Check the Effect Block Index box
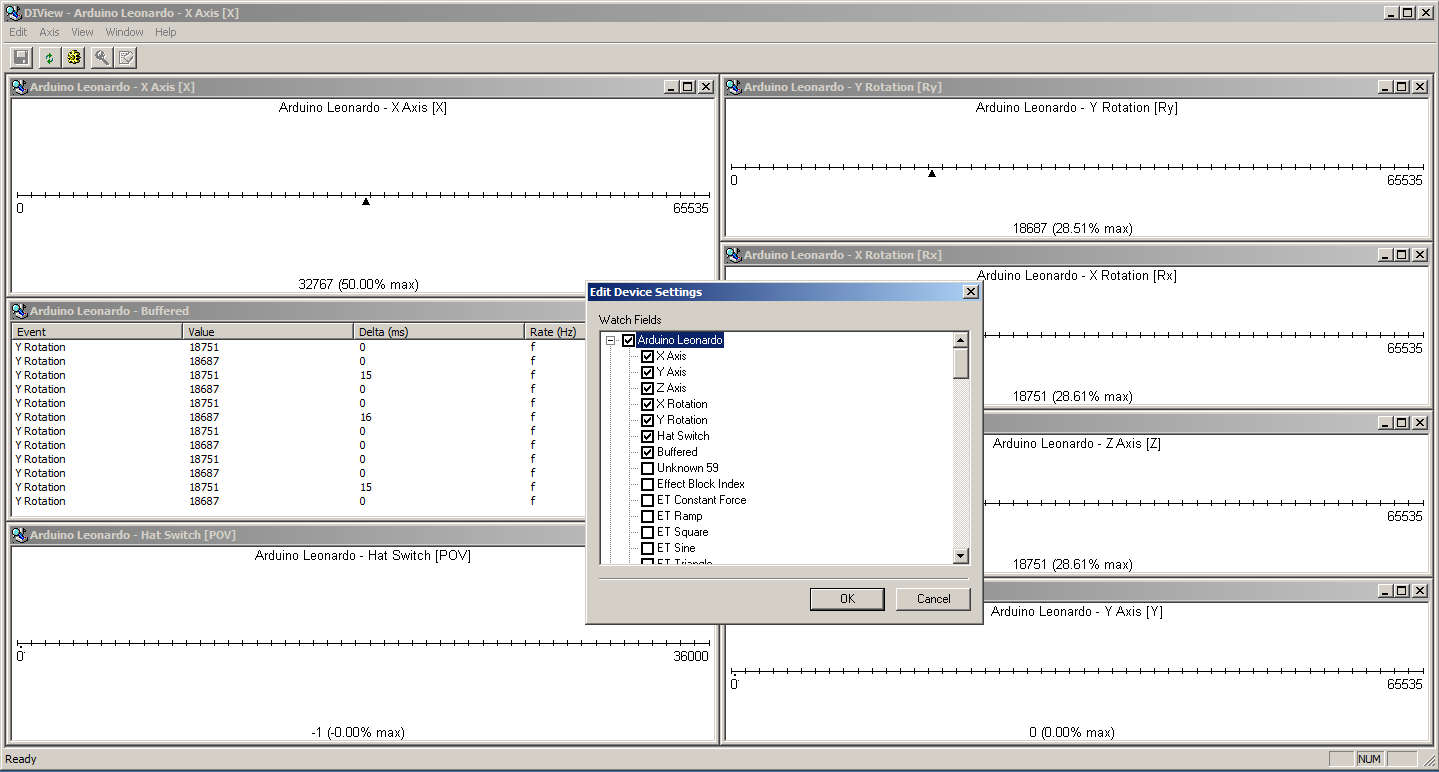 (x=647, y=484)
